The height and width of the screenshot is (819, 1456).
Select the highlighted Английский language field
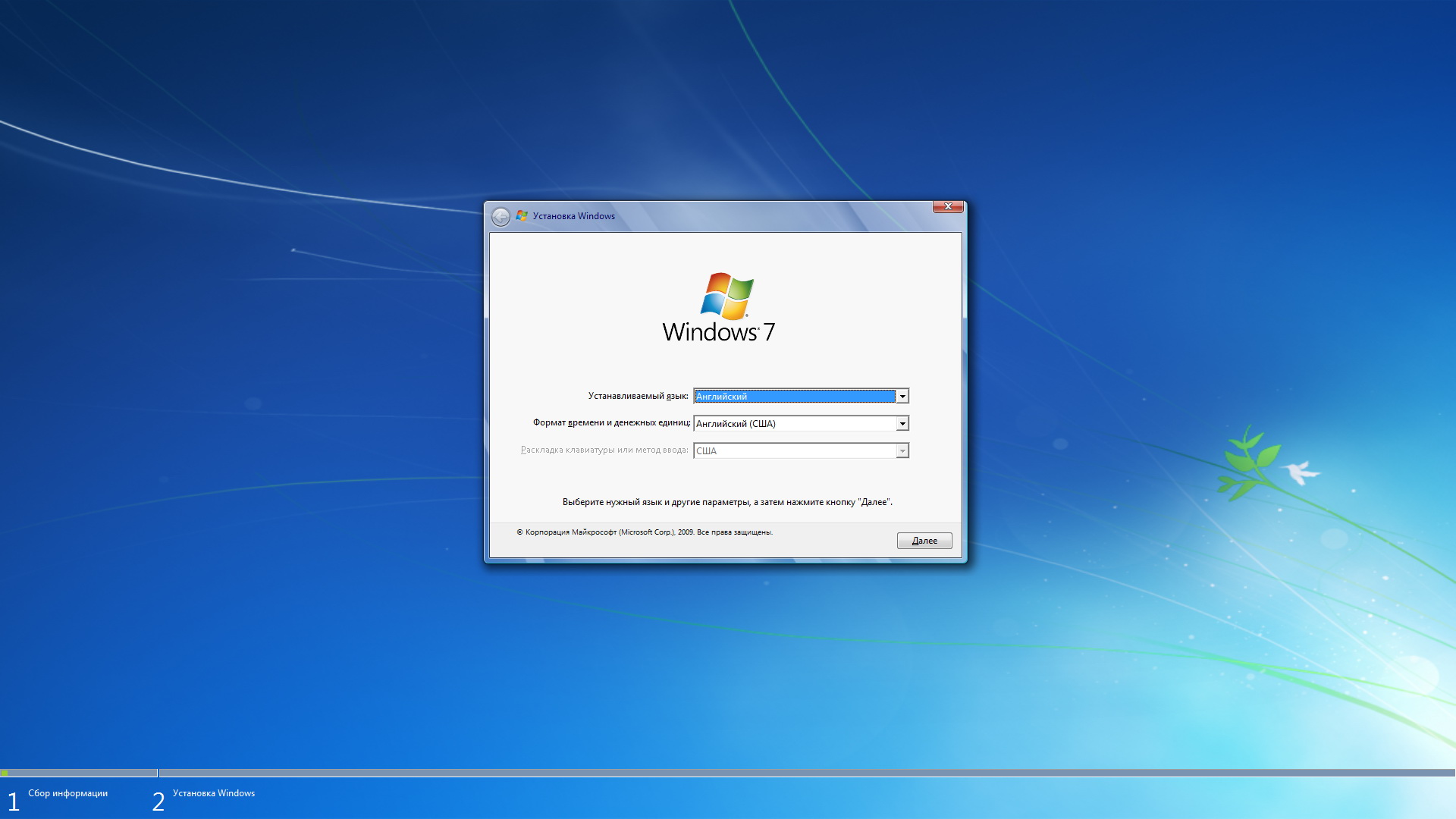click(x=794, y=397)
